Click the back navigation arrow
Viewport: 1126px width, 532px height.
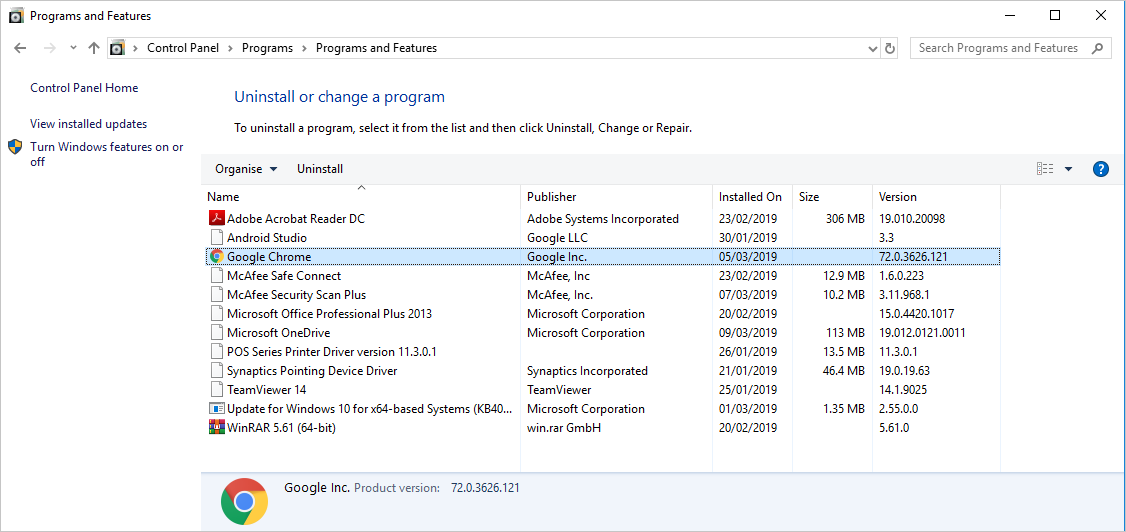tap(20, 48)
